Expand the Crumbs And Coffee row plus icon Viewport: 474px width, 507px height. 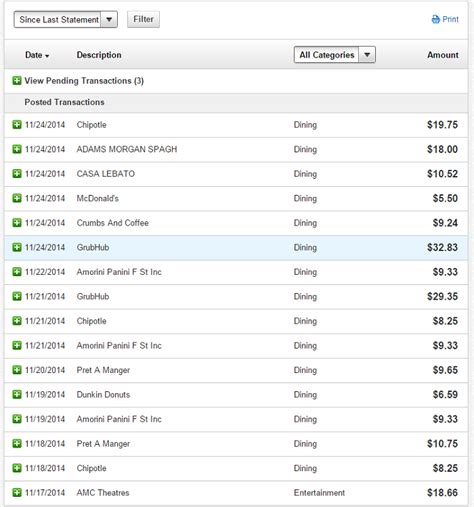17,223
